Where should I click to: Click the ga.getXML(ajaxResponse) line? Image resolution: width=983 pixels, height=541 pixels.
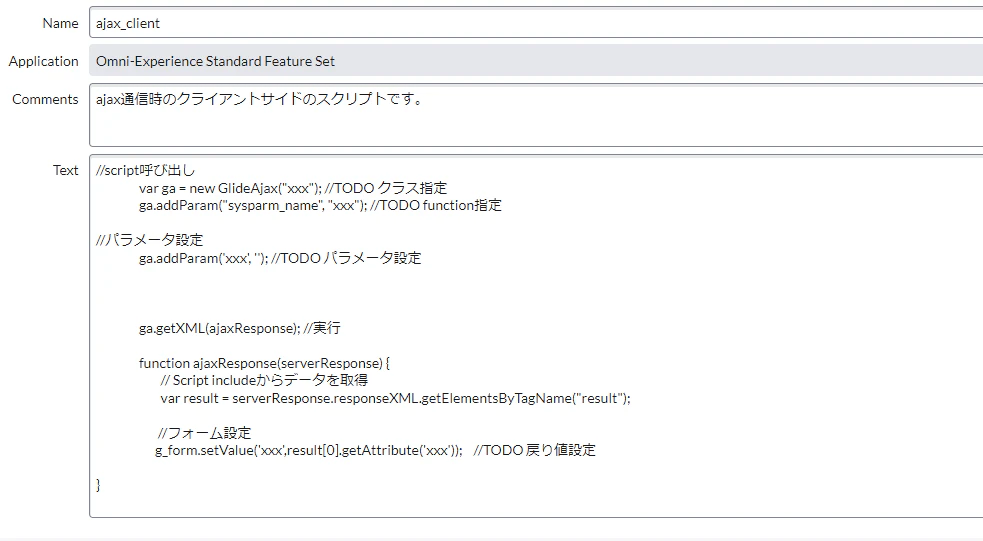pyautogui.click(x=239, y=328)
